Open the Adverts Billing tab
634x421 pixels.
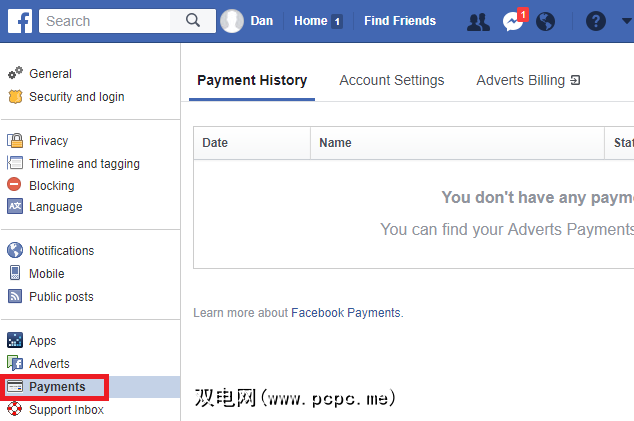pyautogui.click(x=528, y=80)
